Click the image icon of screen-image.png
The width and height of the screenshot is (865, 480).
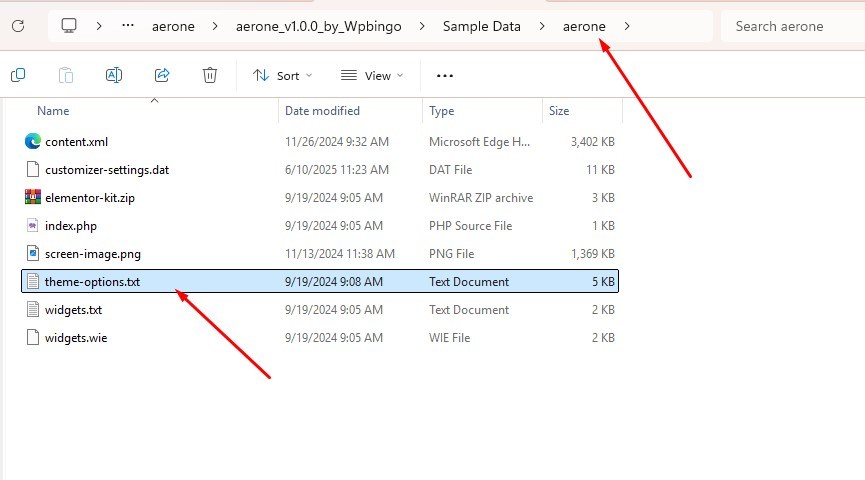pos(33,253)
